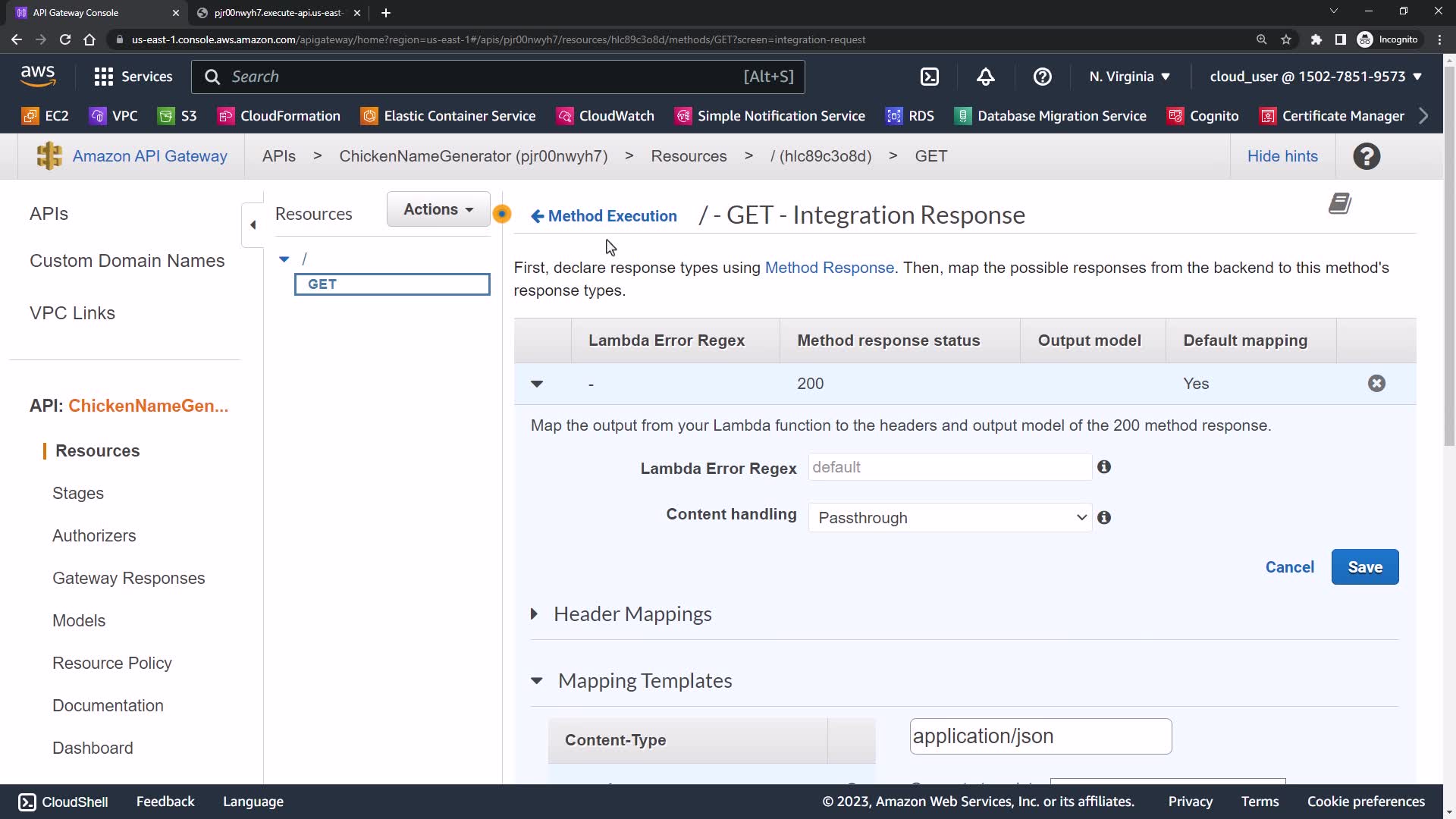Remove the 200 integration response row
Screen dimensions: 1456x819
click(x=1376, y=384)
